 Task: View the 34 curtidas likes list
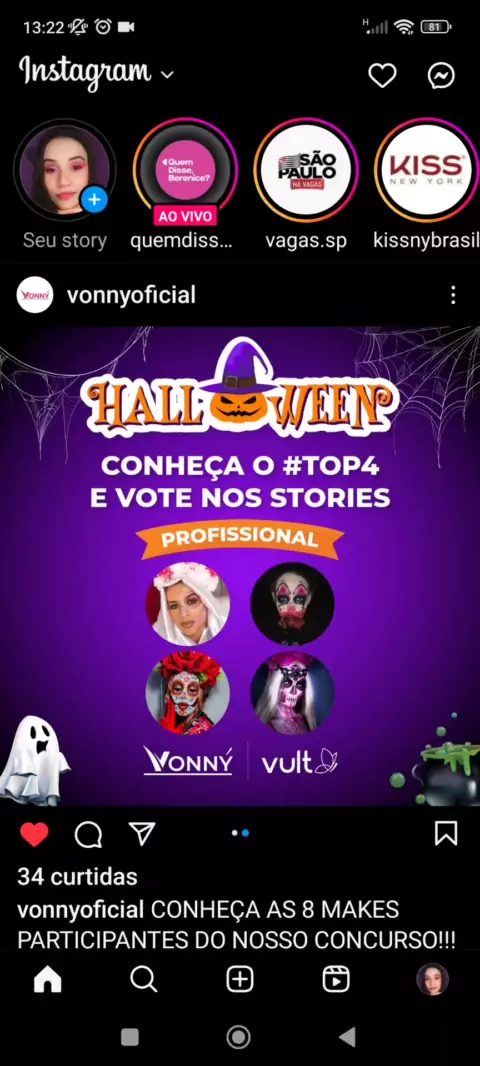[x=77, y=877]
